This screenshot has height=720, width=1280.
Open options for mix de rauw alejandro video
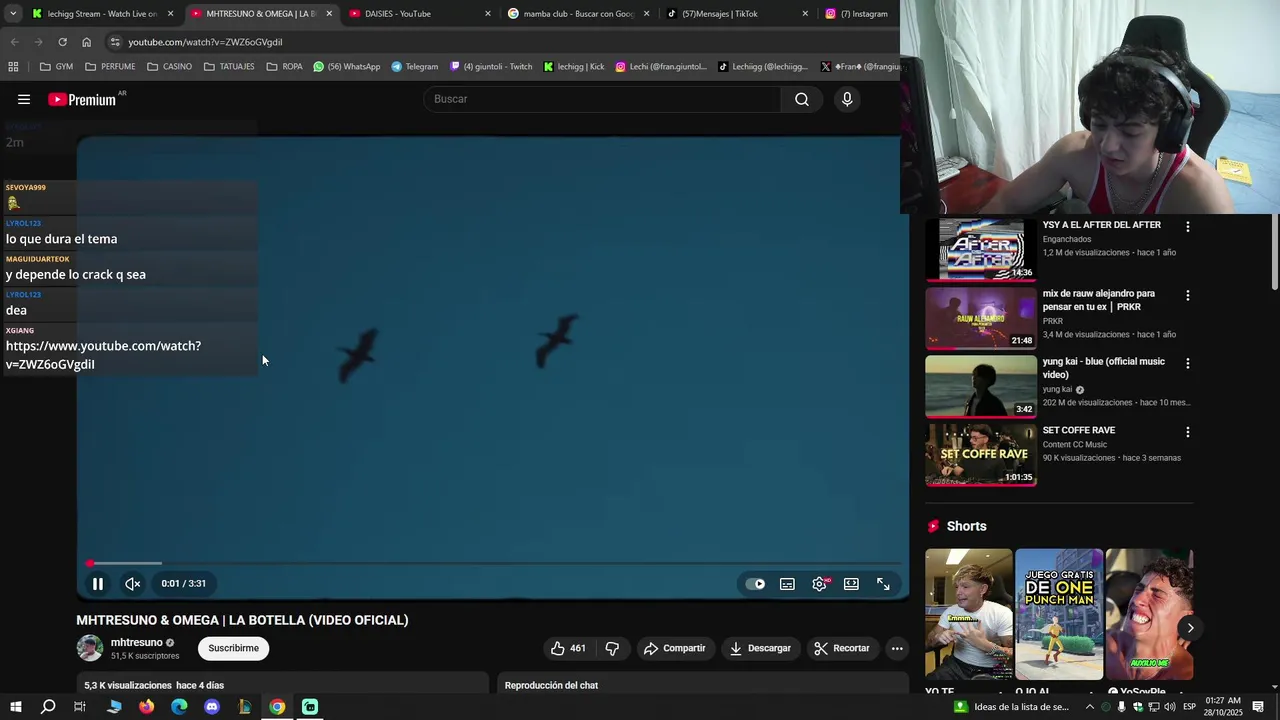1188,296
